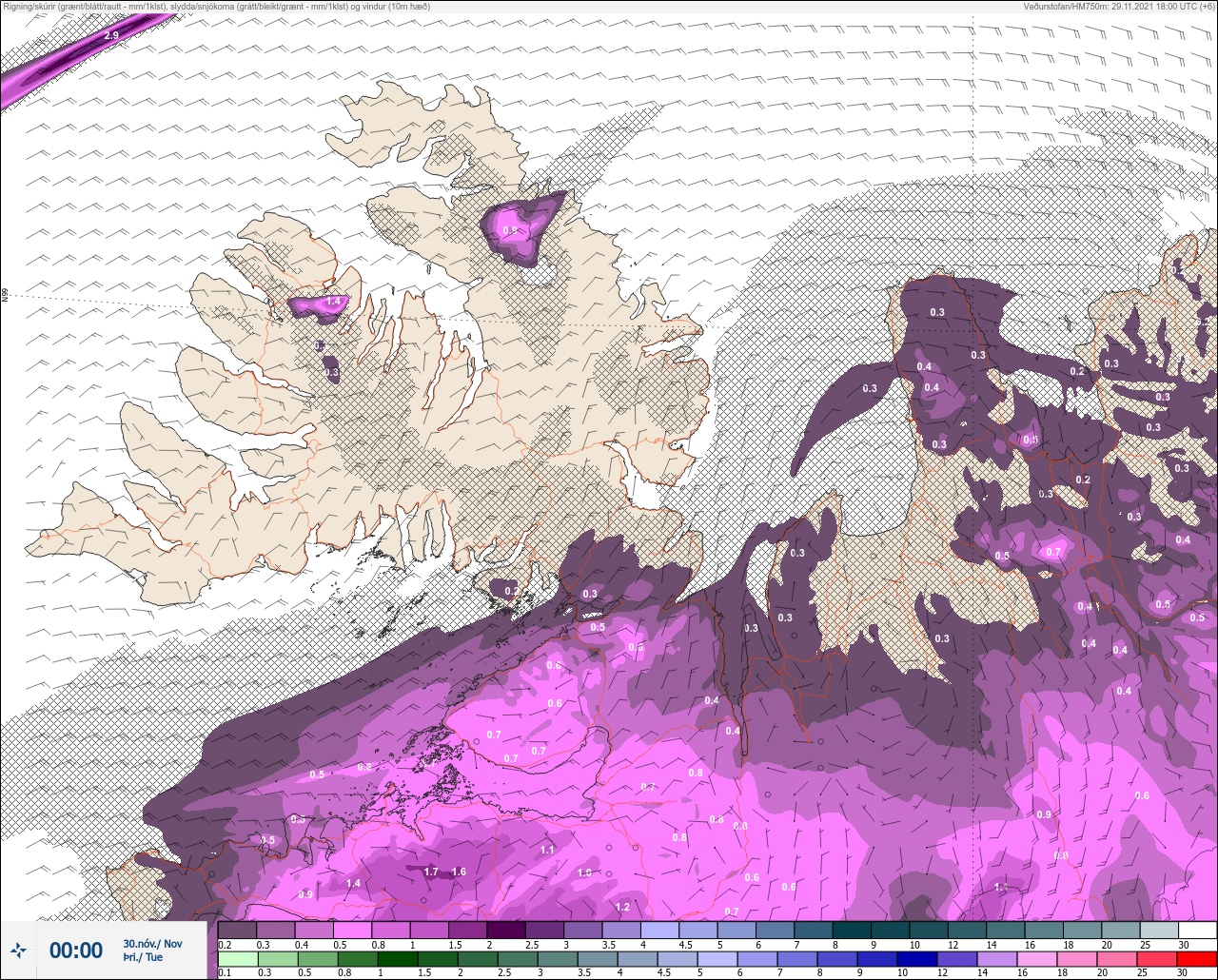Click the N66 latitude label at the map edge

pyautogui.click(x=5, y=296)
